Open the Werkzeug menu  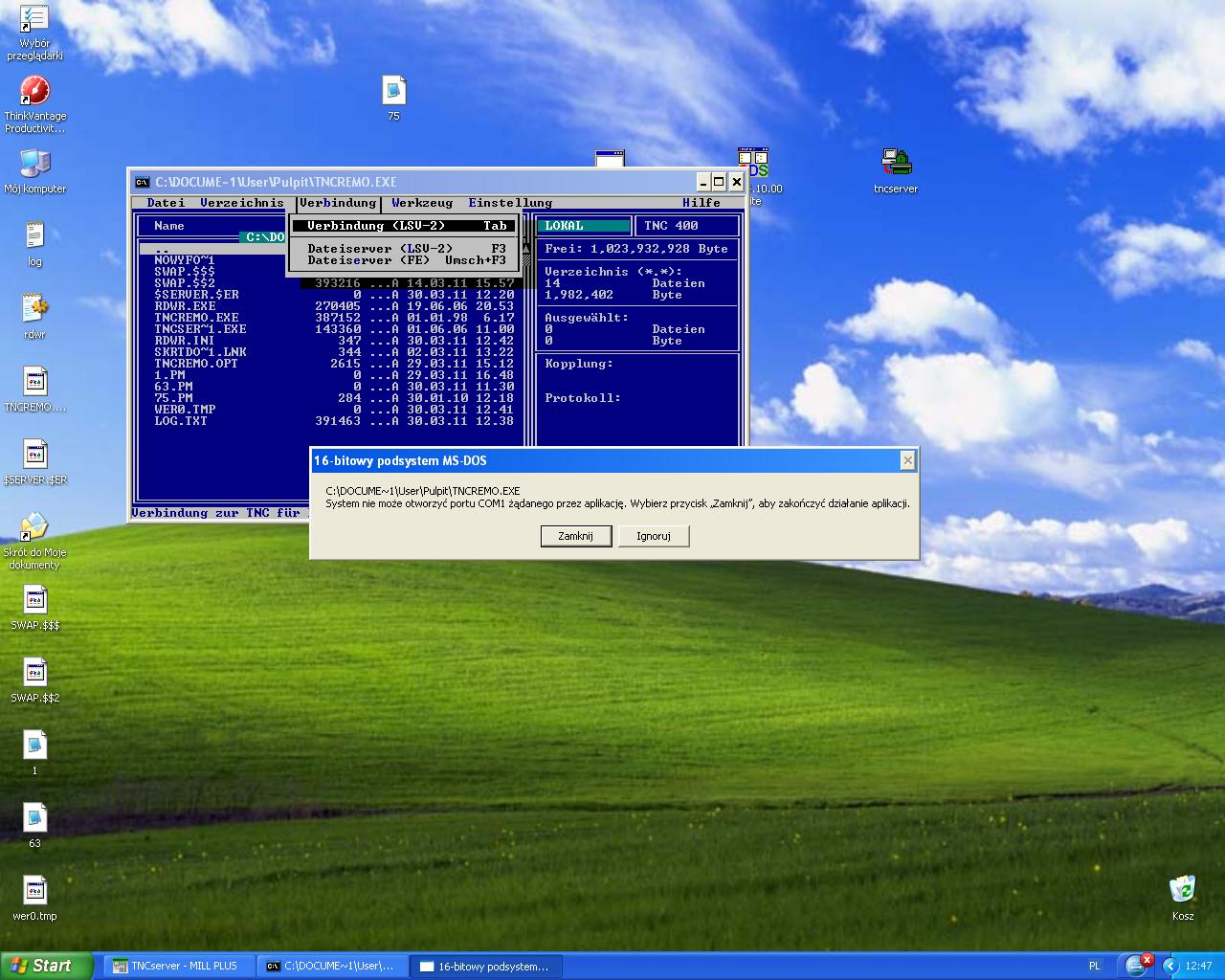(x=422, y=203)
